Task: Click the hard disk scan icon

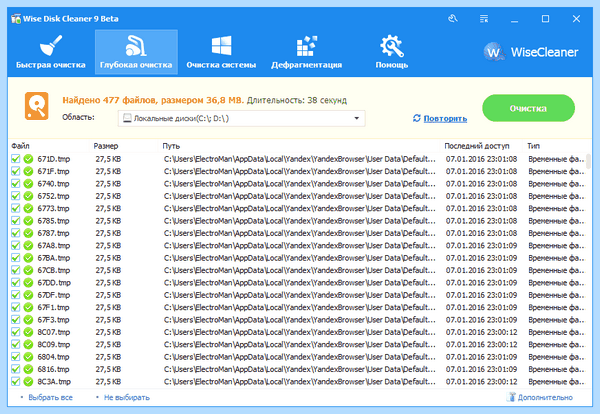Action: pos(37,106)
